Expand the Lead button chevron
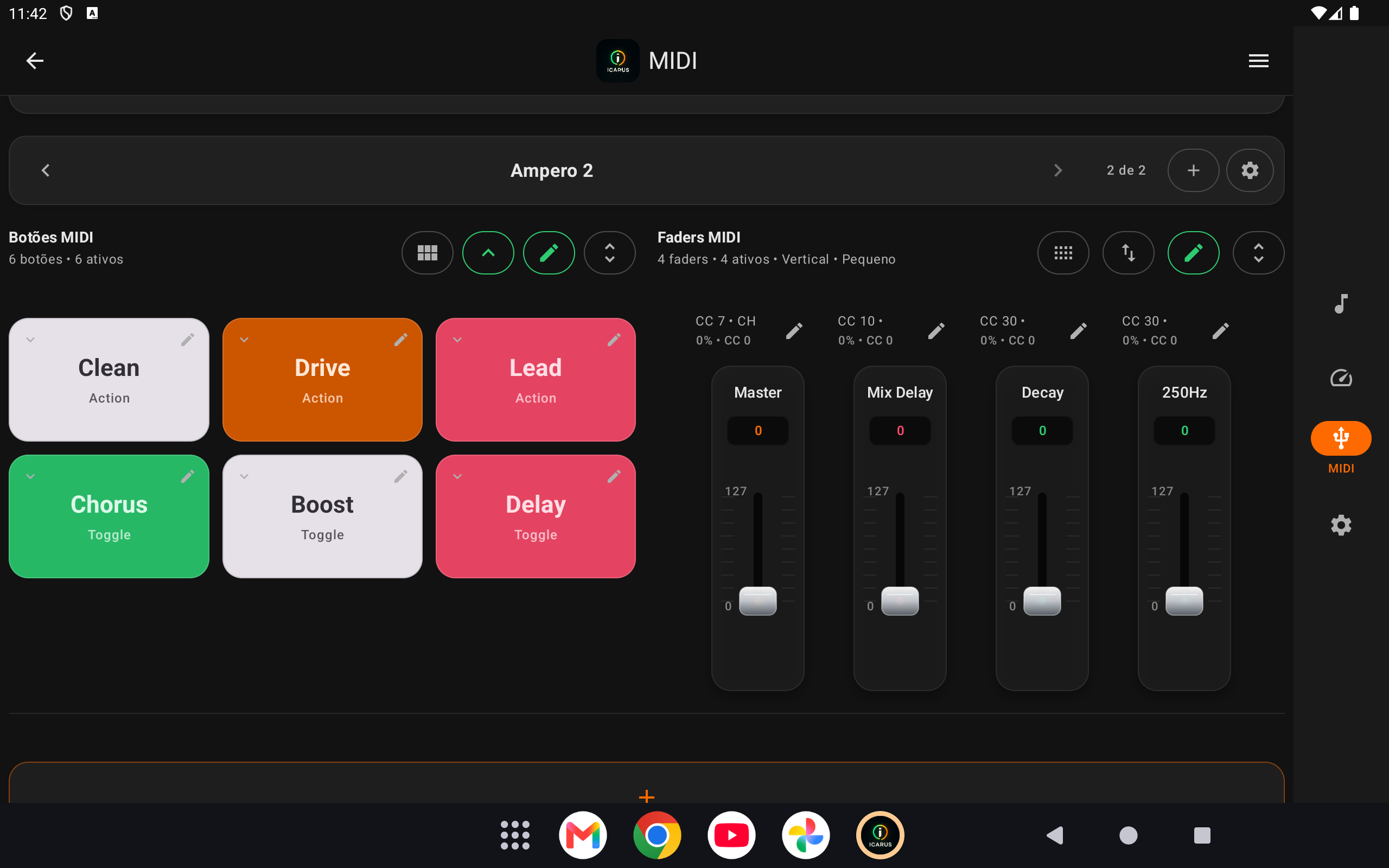 pos(457,340)
